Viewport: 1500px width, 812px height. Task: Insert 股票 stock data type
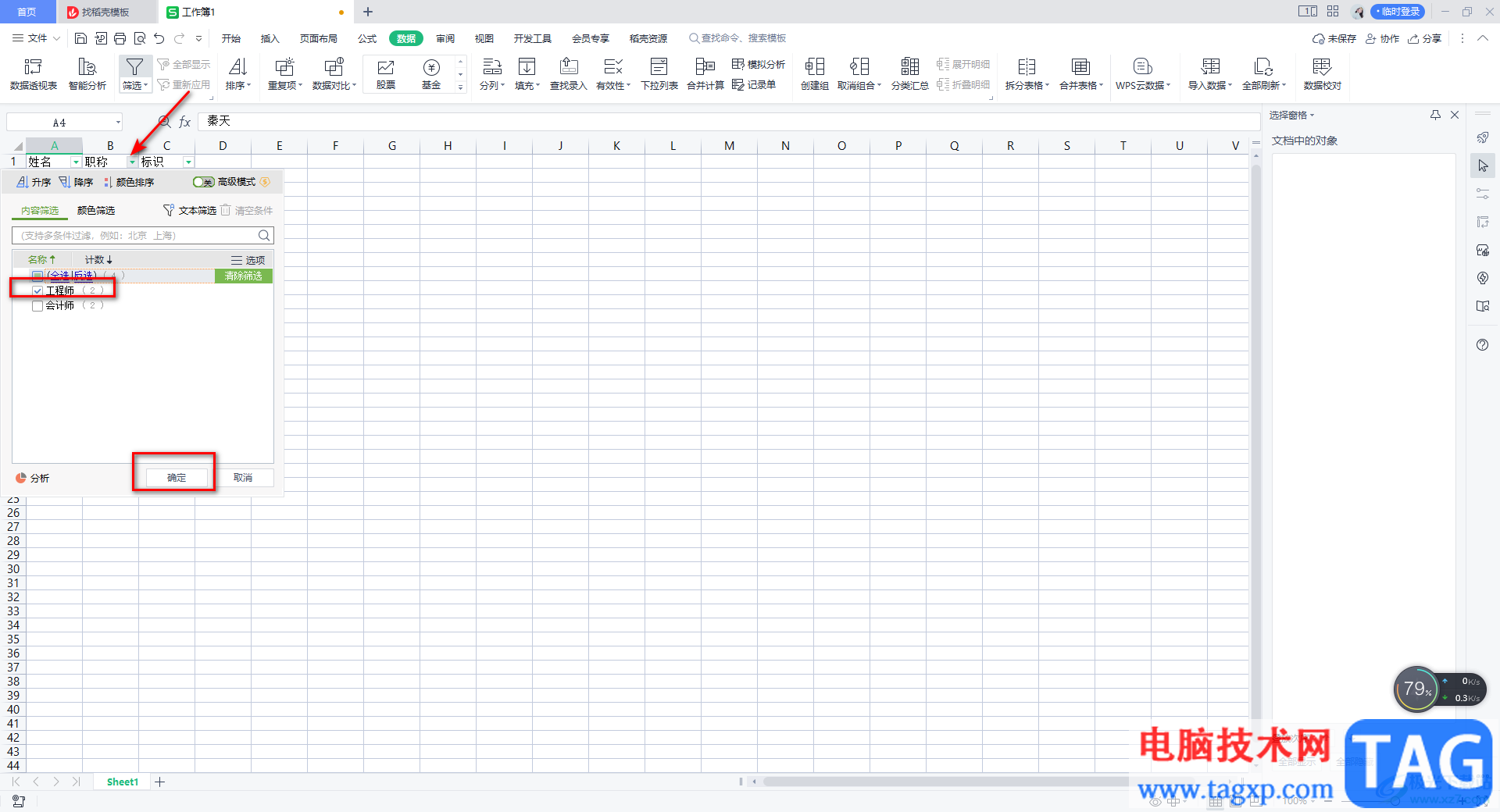coord(386,74)
